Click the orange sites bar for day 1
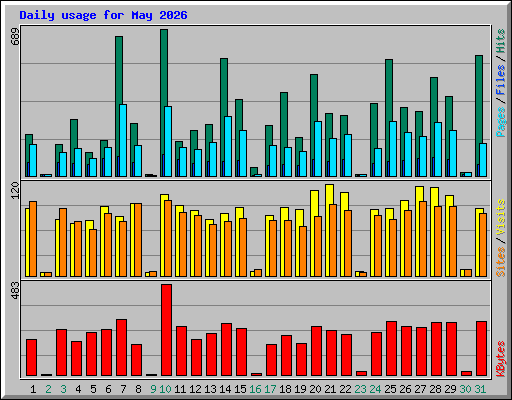 click(33, 239)
